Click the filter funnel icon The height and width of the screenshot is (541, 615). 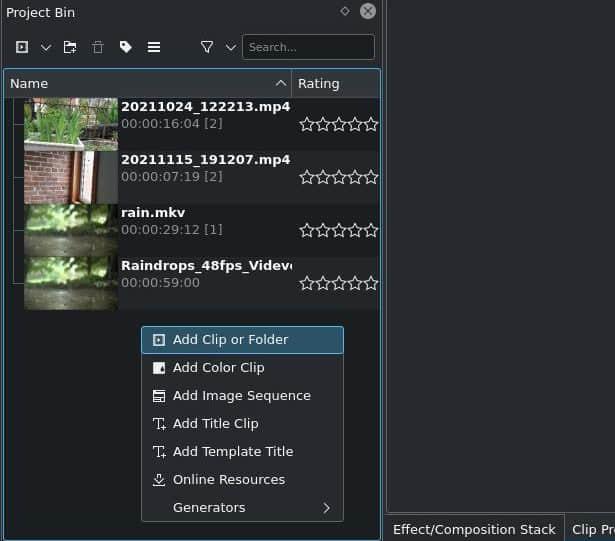(x=207, y=47)
